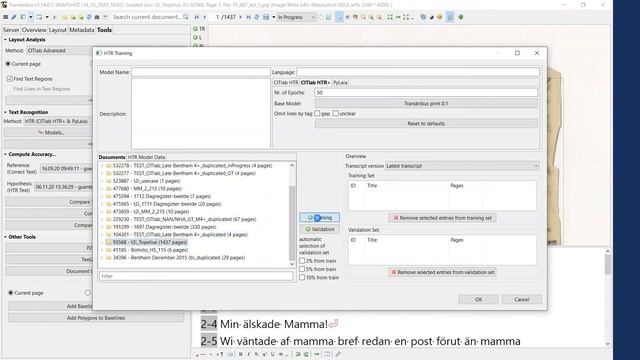Screen dimensions: 640x360
Task: Open the Server tab
Action: 11,30
